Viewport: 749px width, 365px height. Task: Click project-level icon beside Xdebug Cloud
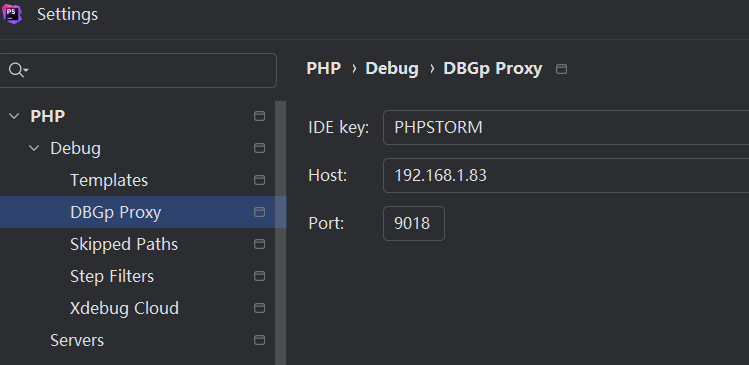tap(259, 308)
